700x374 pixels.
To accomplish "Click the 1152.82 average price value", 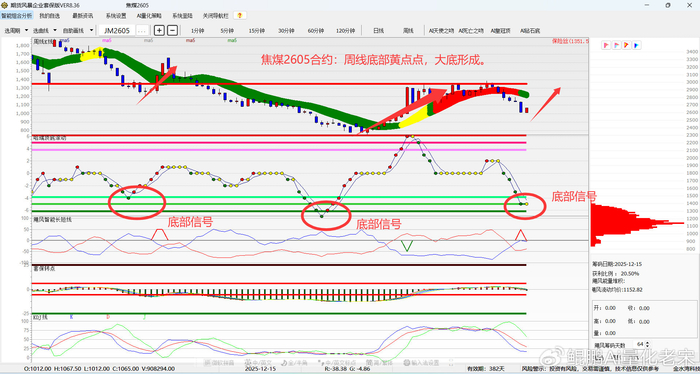I will pyautogui.click(x=633, y=289).
